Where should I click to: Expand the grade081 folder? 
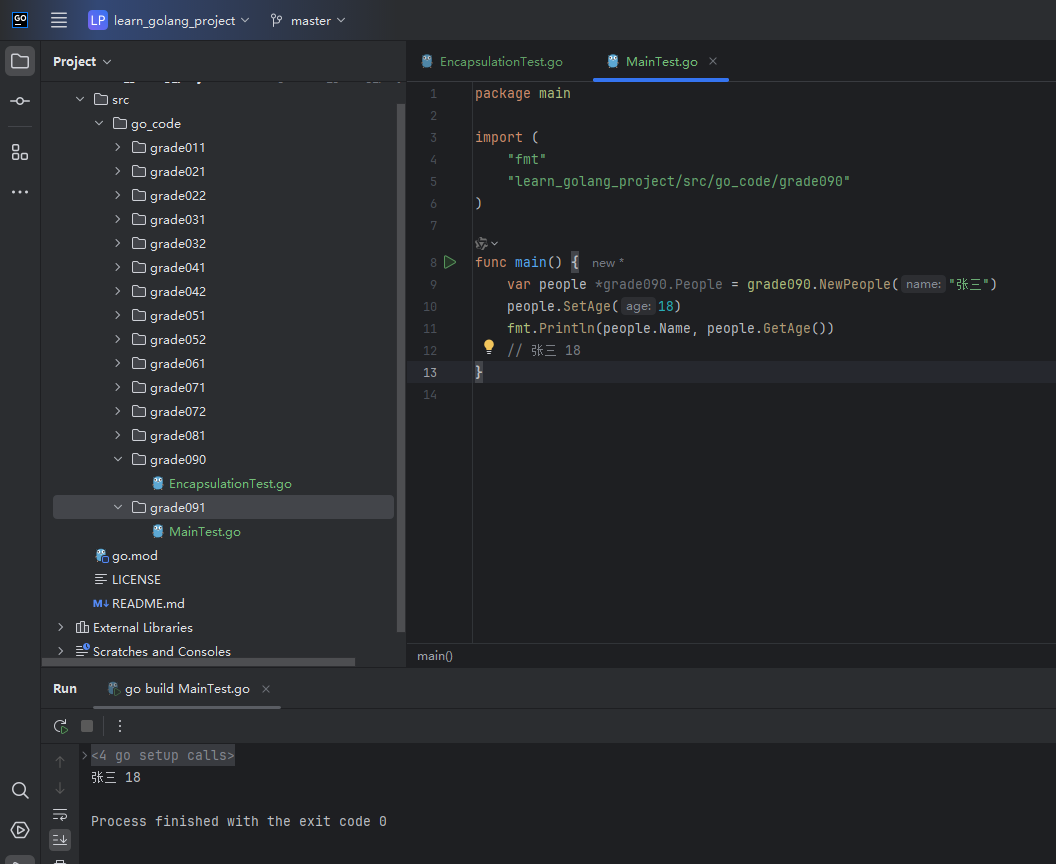(118, 435)
